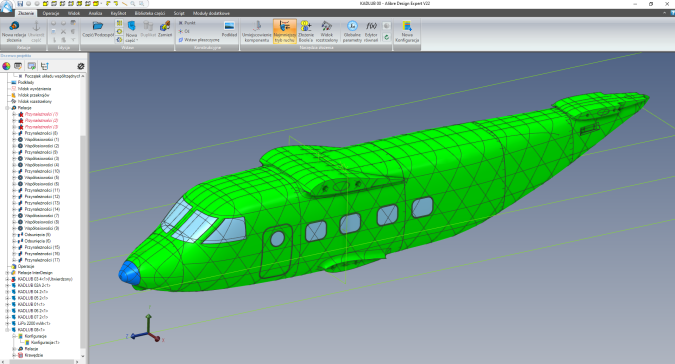This screenshot has height=364, width=675.
Task: Click the third icon in the explorer toolbar
Action: coord(31,66)
